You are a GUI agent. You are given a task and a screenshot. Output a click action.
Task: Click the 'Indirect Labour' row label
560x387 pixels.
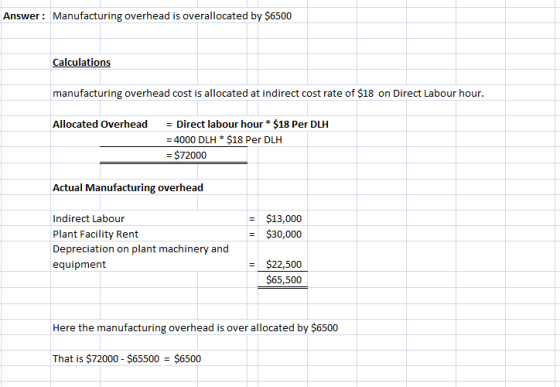[x=89, y=218]
